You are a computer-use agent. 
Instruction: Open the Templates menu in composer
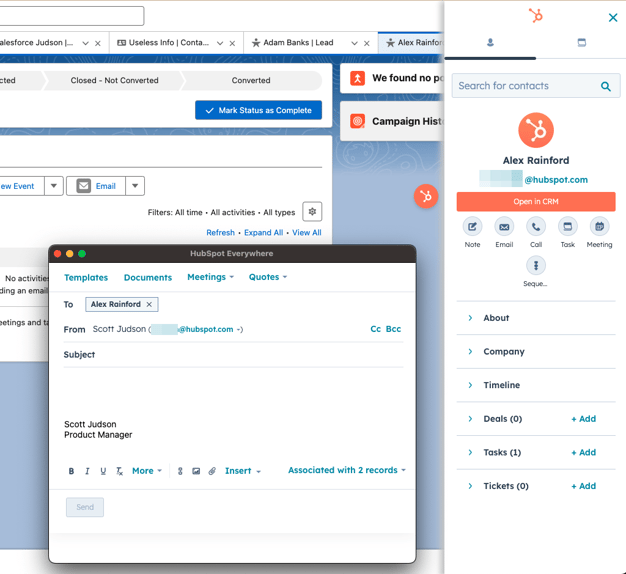pyautogui.click(x=86, y=277)
